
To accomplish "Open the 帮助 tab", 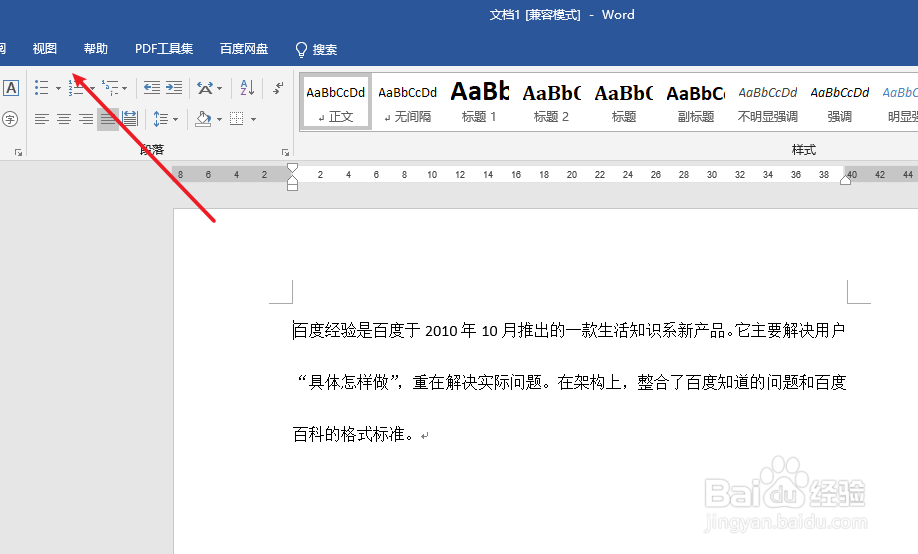I will pyautogui.click(x=95, y=49).
